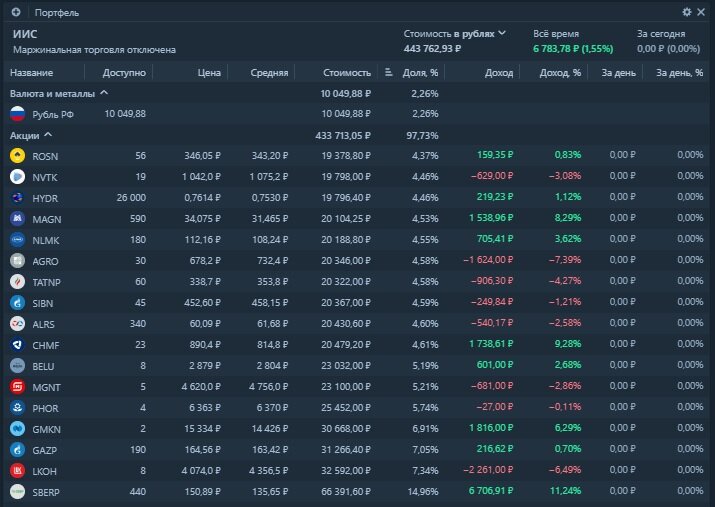This screenshot has width=715, height=507.
Task: Click today's result 0,00 ₽ (0,00%)
Action: point(668,48)
